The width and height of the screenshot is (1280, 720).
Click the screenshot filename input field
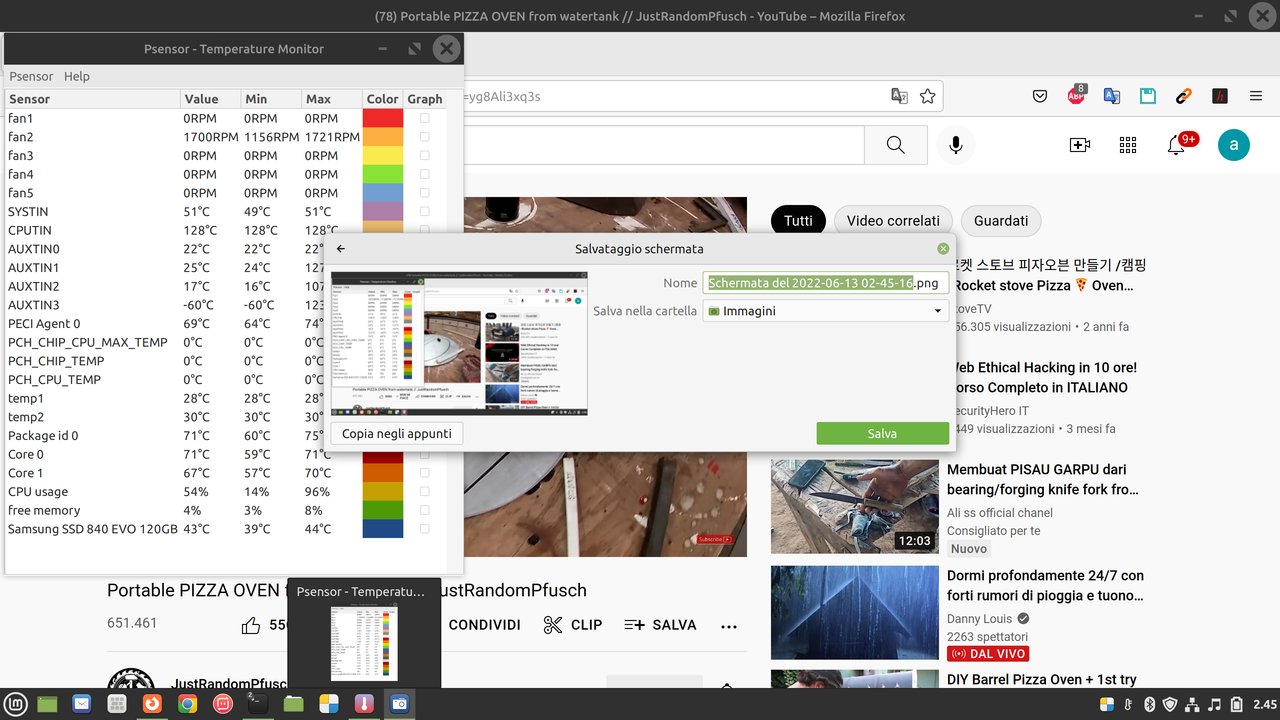tap(825, 283)
